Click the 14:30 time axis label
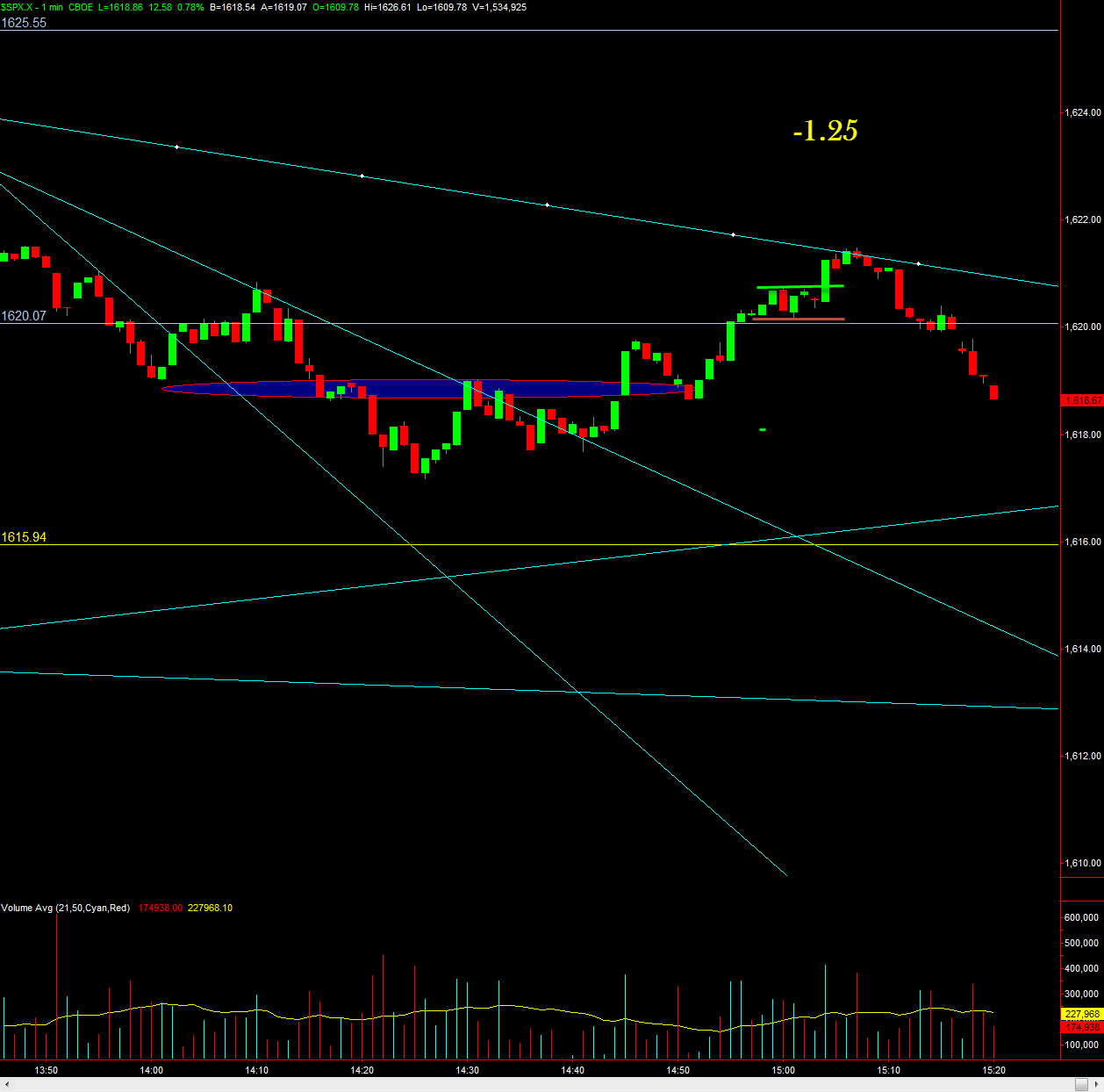The width and height of the screenshot is (1104, 1092). pyautogui.click(x=468, y=1070)
